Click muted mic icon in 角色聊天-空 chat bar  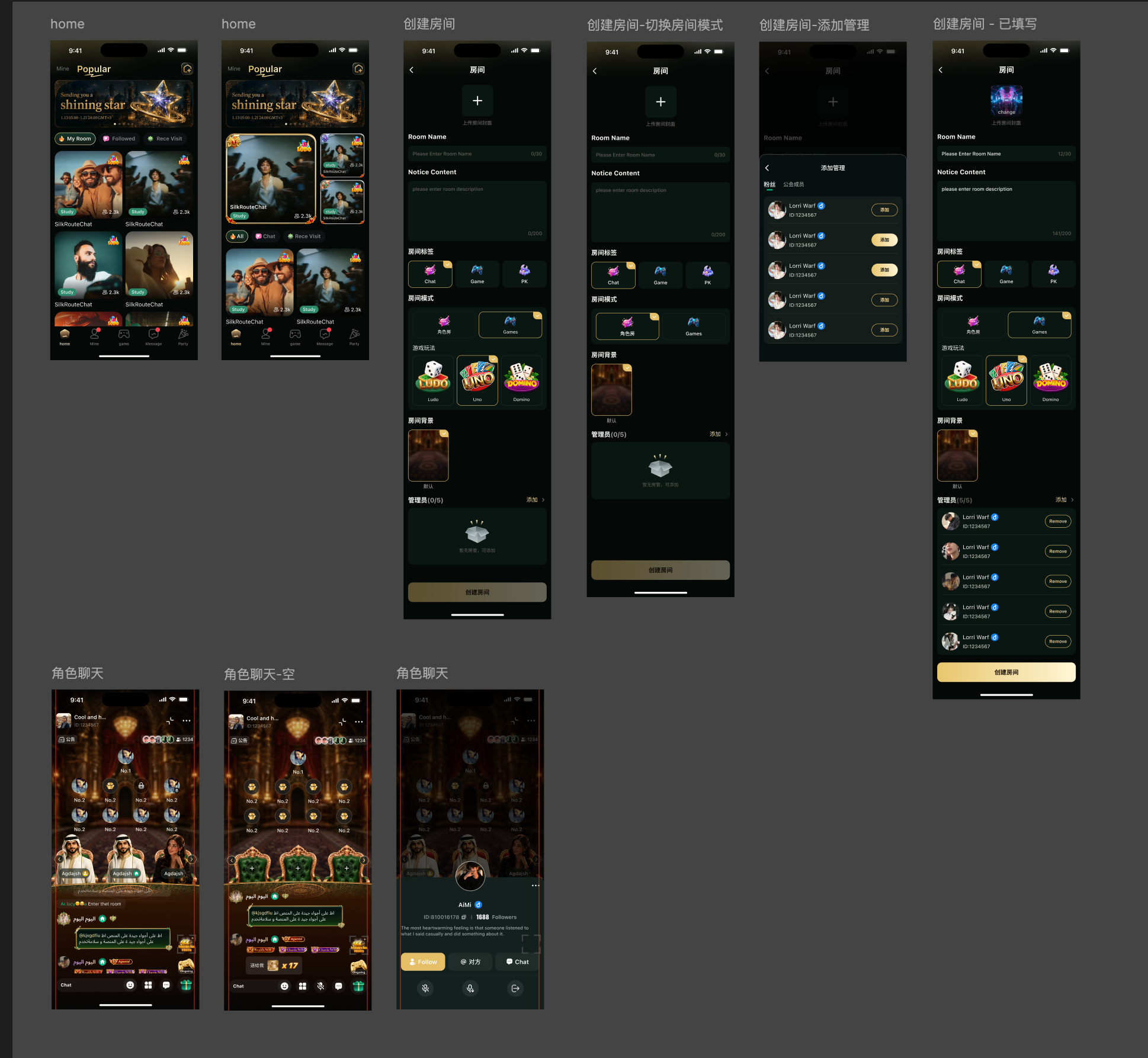(320, 986)
